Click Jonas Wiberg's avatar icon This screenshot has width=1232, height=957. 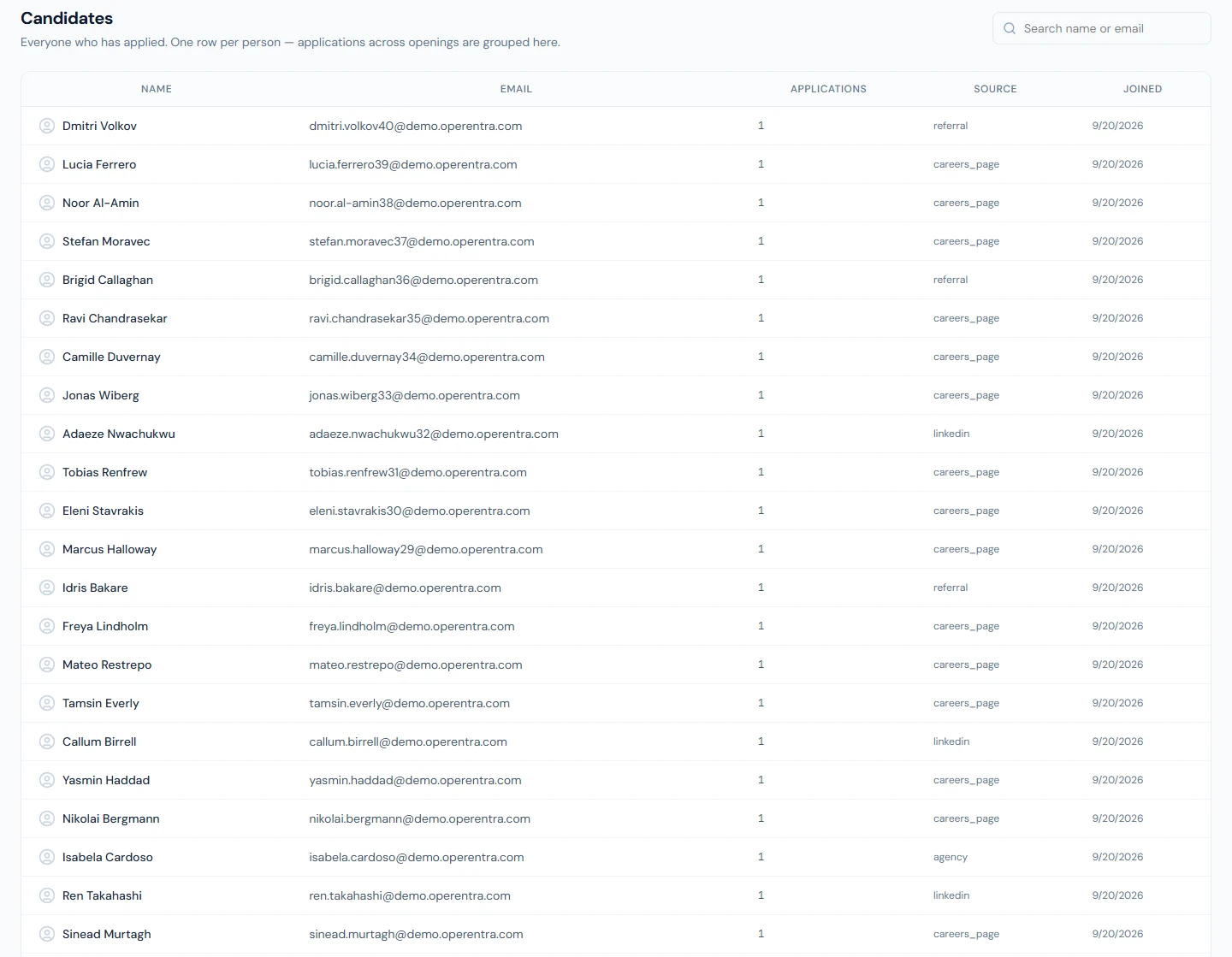[x=47, y=395]
